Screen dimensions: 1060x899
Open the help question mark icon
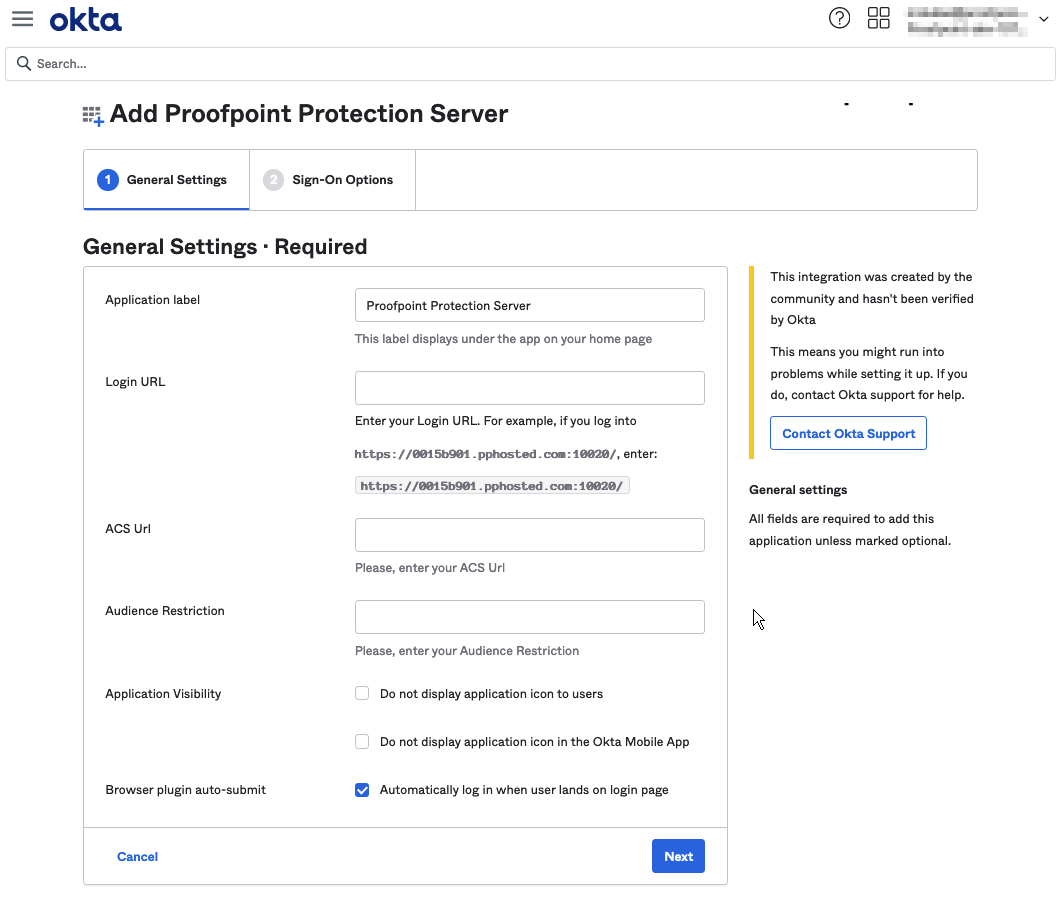[x=839, y=18]
